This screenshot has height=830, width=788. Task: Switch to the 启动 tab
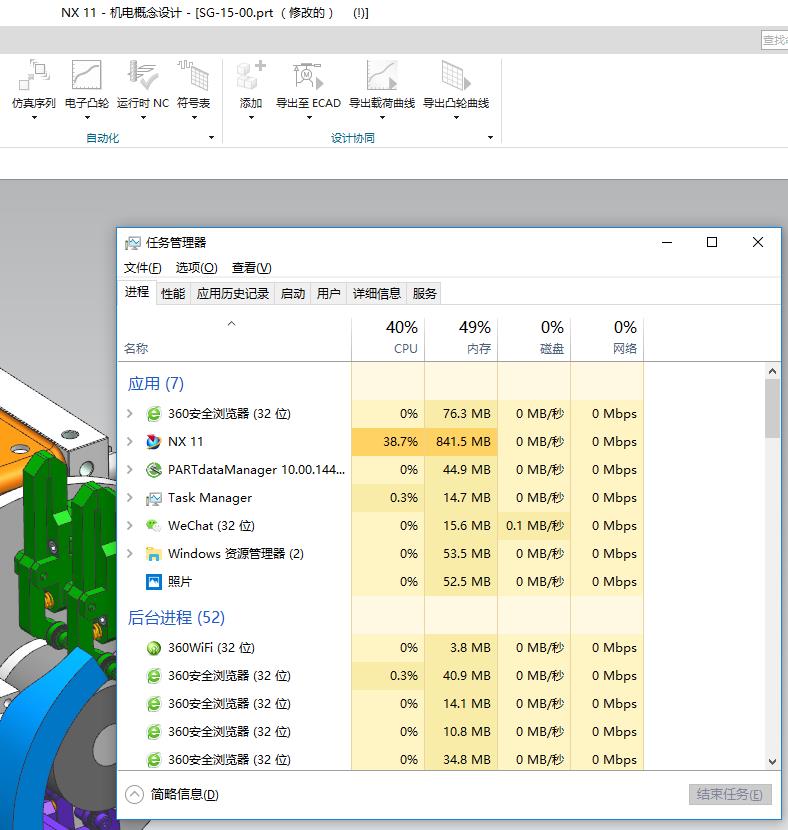pyautogui.click(x=293, y=293)
